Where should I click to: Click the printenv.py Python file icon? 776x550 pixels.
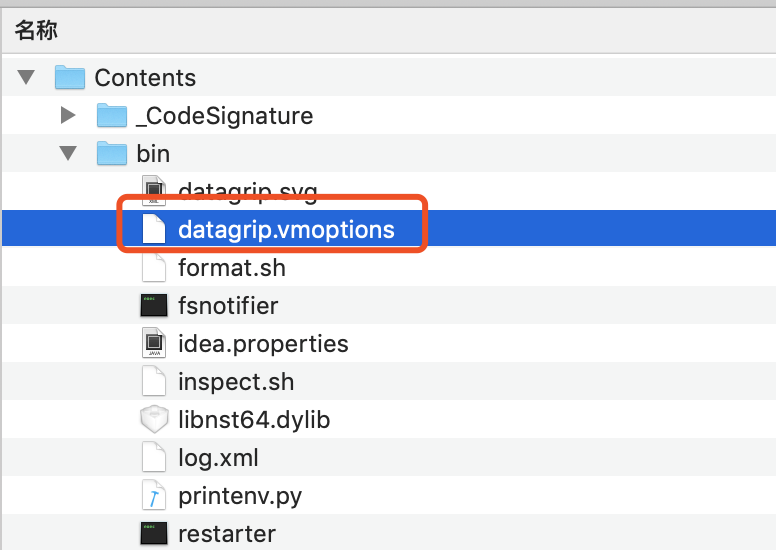pos(153,496)
